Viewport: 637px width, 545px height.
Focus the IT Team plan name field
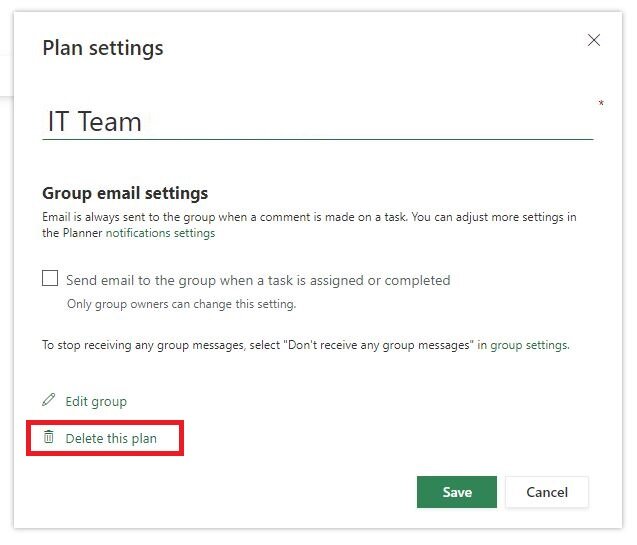(x=318, y=121)
